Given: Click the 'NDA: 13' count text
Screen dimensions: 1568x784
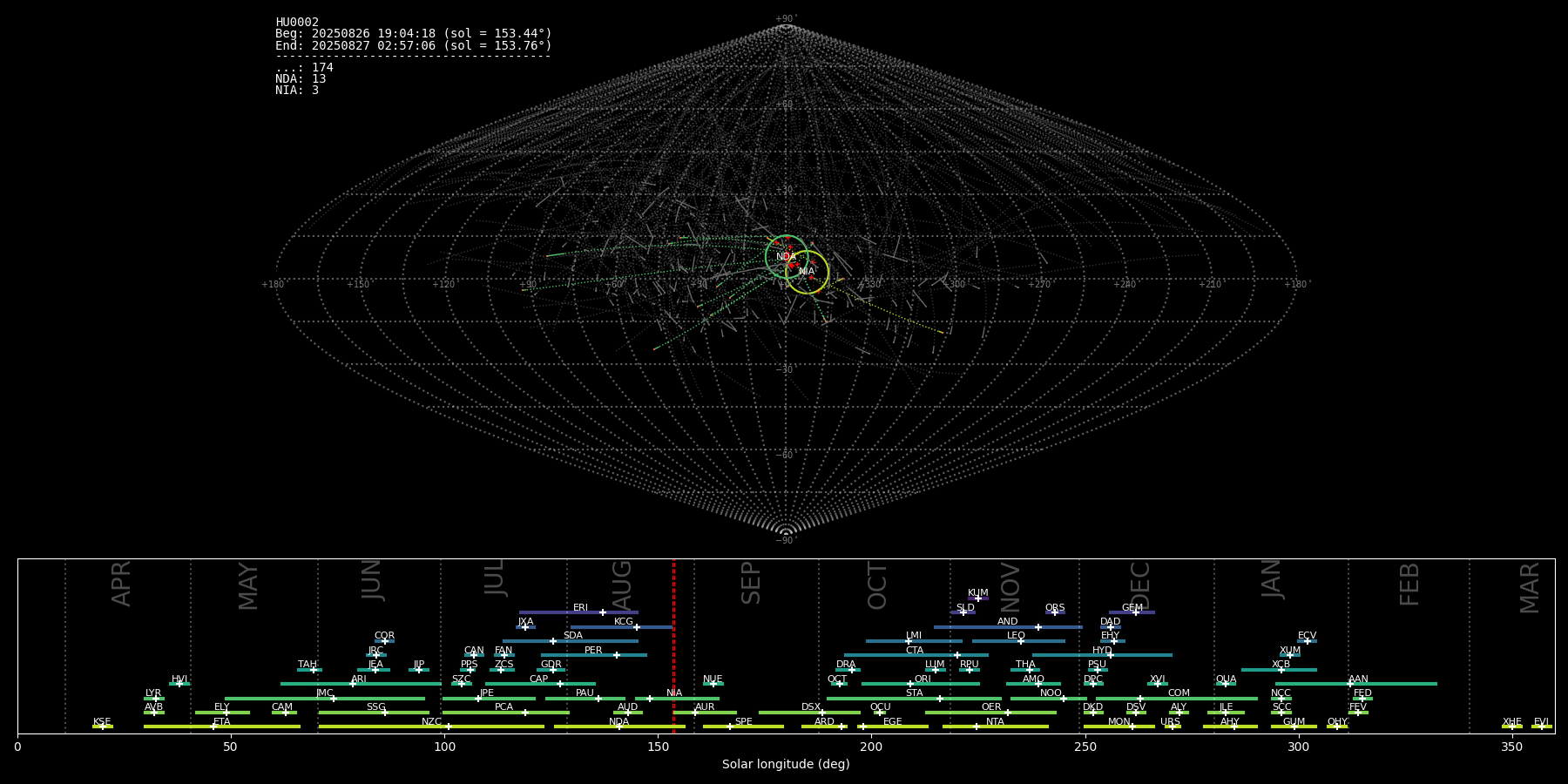Looking at the screenshot, I should pos(301,79).
